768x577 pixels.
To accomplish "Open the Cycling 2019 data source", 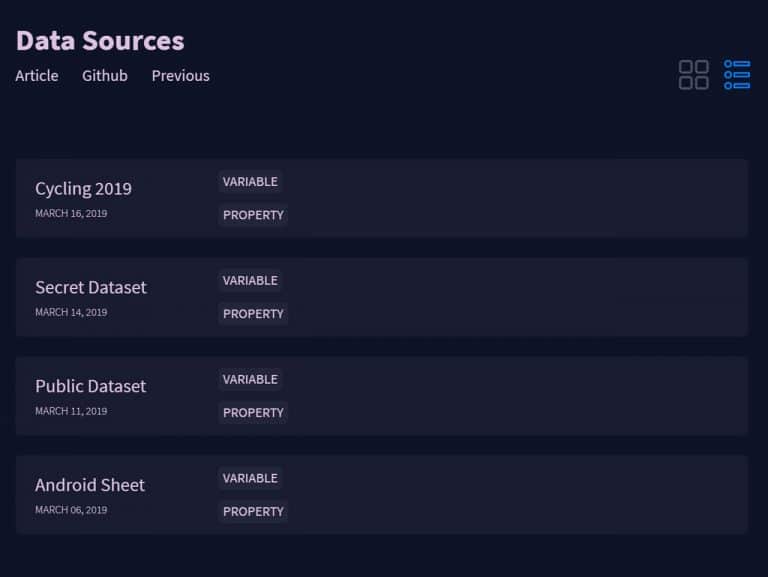I will pyautogui.click(x=83, y=189).
